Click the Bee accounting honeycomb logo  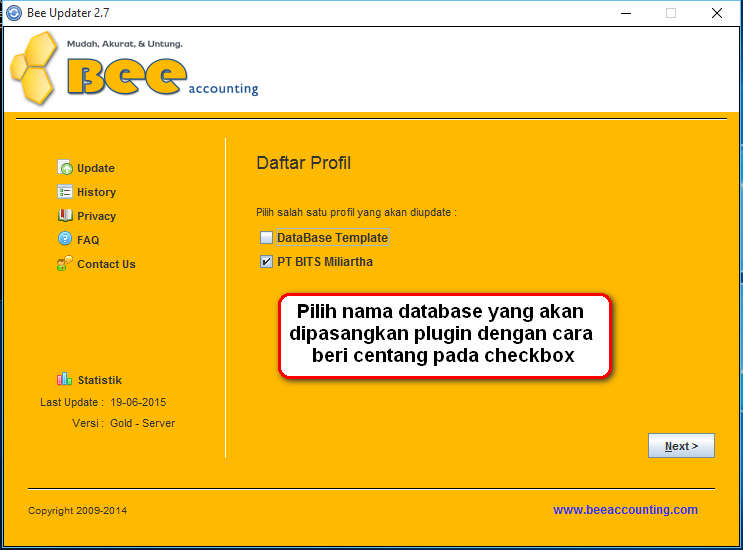click(x=33, y=68)
